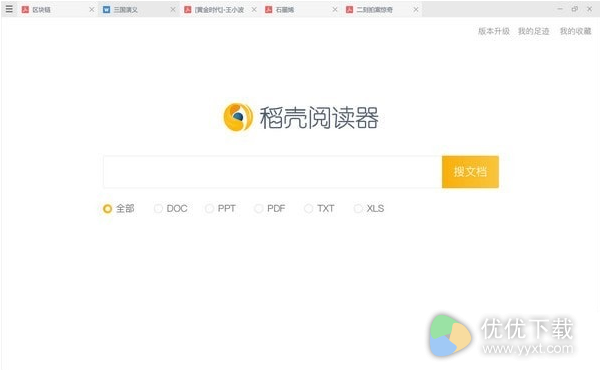
Task: Switch to the 石墨烯 tab
Action: [x=301, y=10]
